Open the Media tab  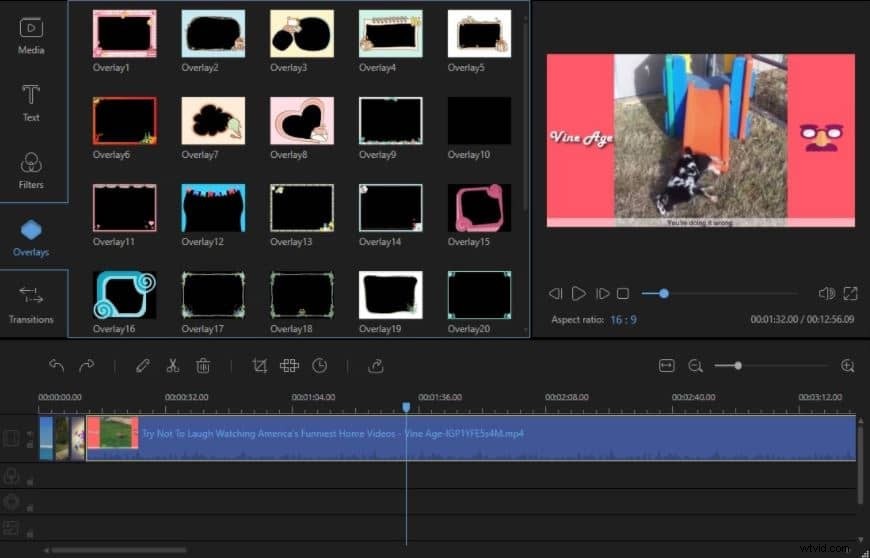[x=31, y=35]
